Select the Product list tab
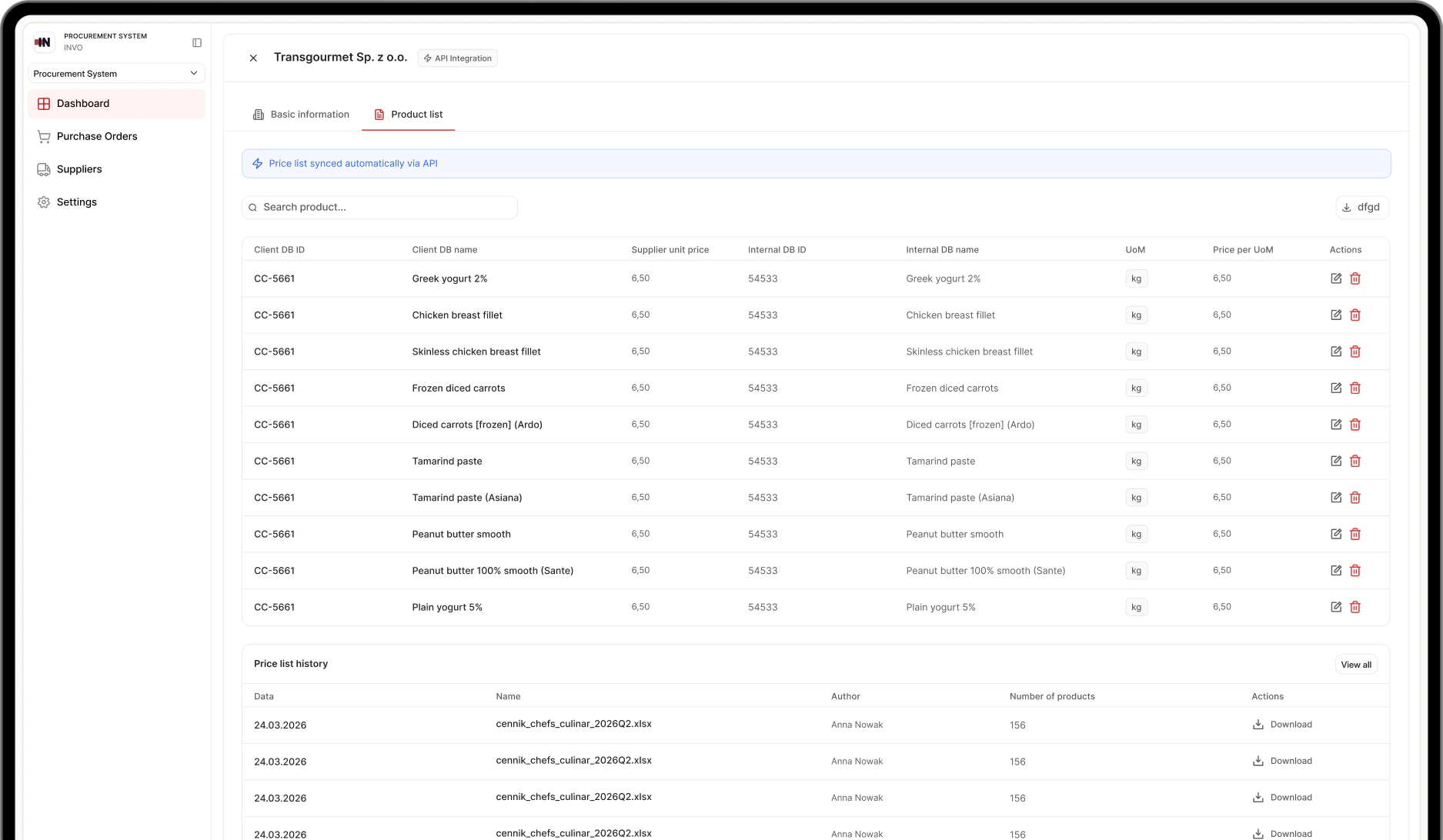The width and height of the screenshot is (1443, 840). (408, 115)
